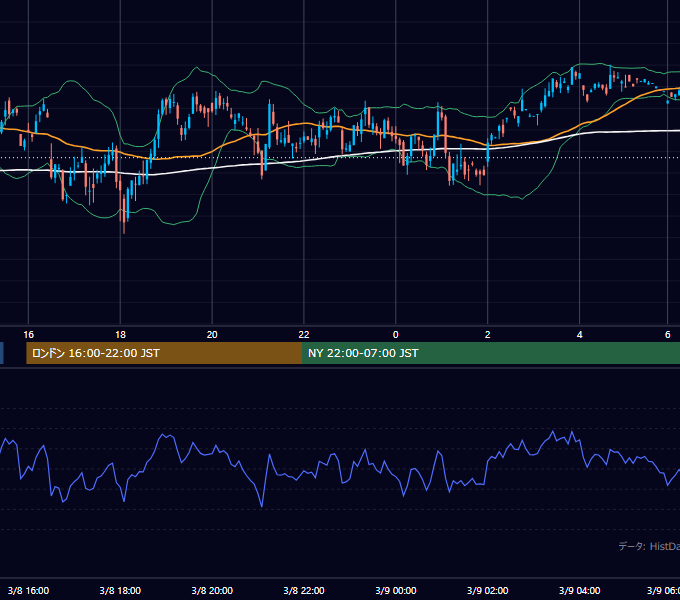The width and height of the screenshot is (680, 600).
Task: Click the 3/9 04:00 axis label
Action: click(x=579, y=590)
